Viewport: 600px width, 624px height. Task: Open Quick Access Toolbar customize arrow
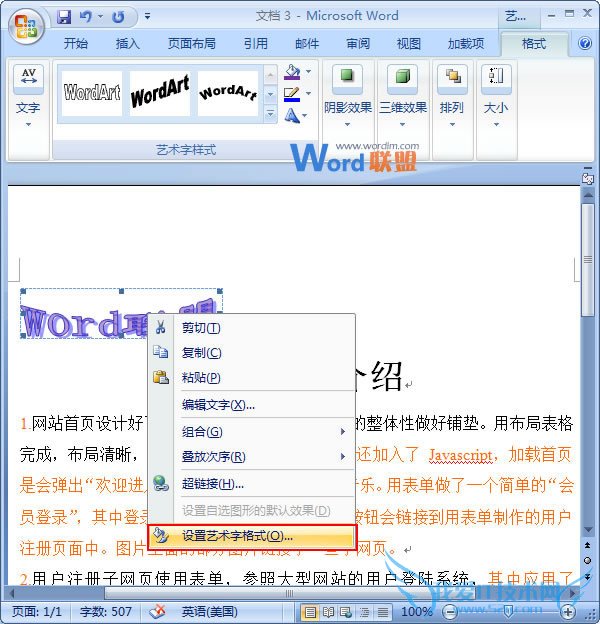148,16
